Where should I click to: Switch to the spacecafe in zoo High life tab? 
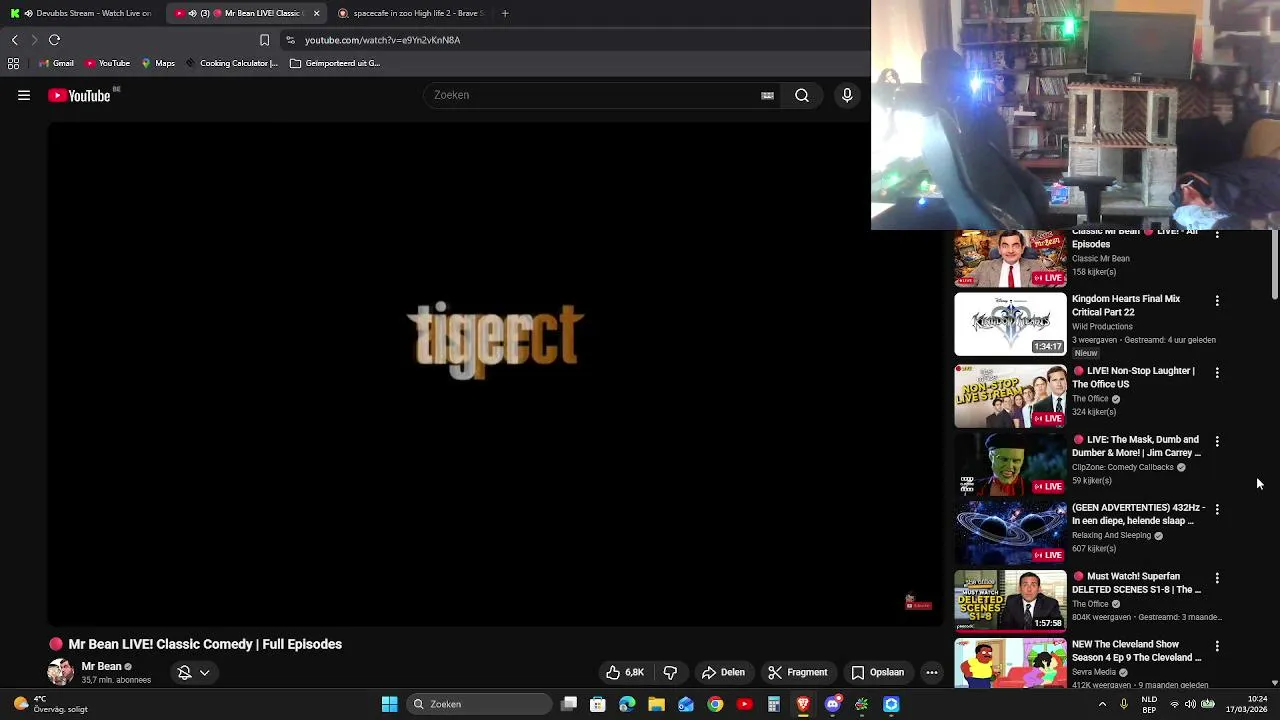coord(410,13)
